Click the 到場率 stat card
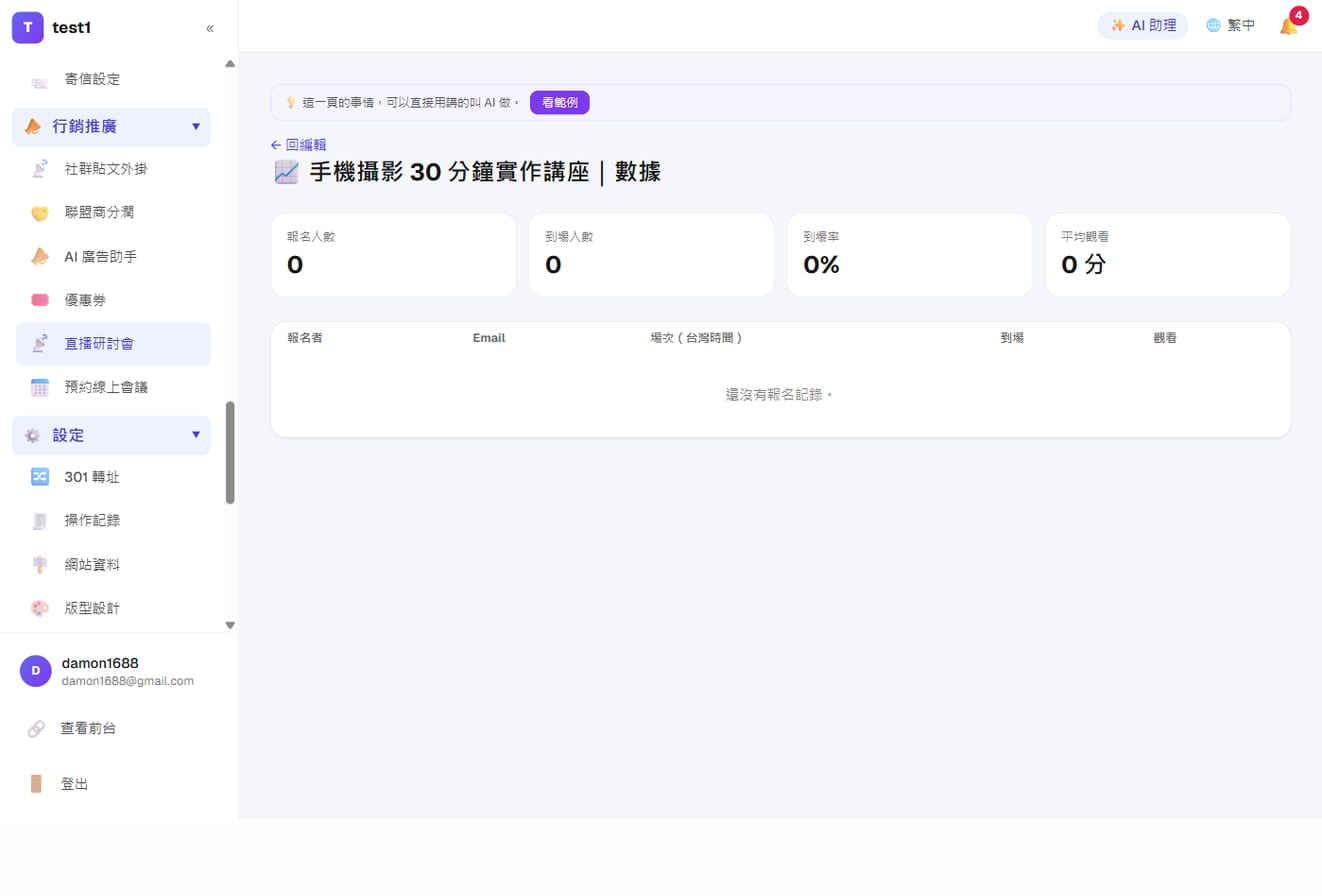This screenshot has width=1322, height=896. [909, 255]
